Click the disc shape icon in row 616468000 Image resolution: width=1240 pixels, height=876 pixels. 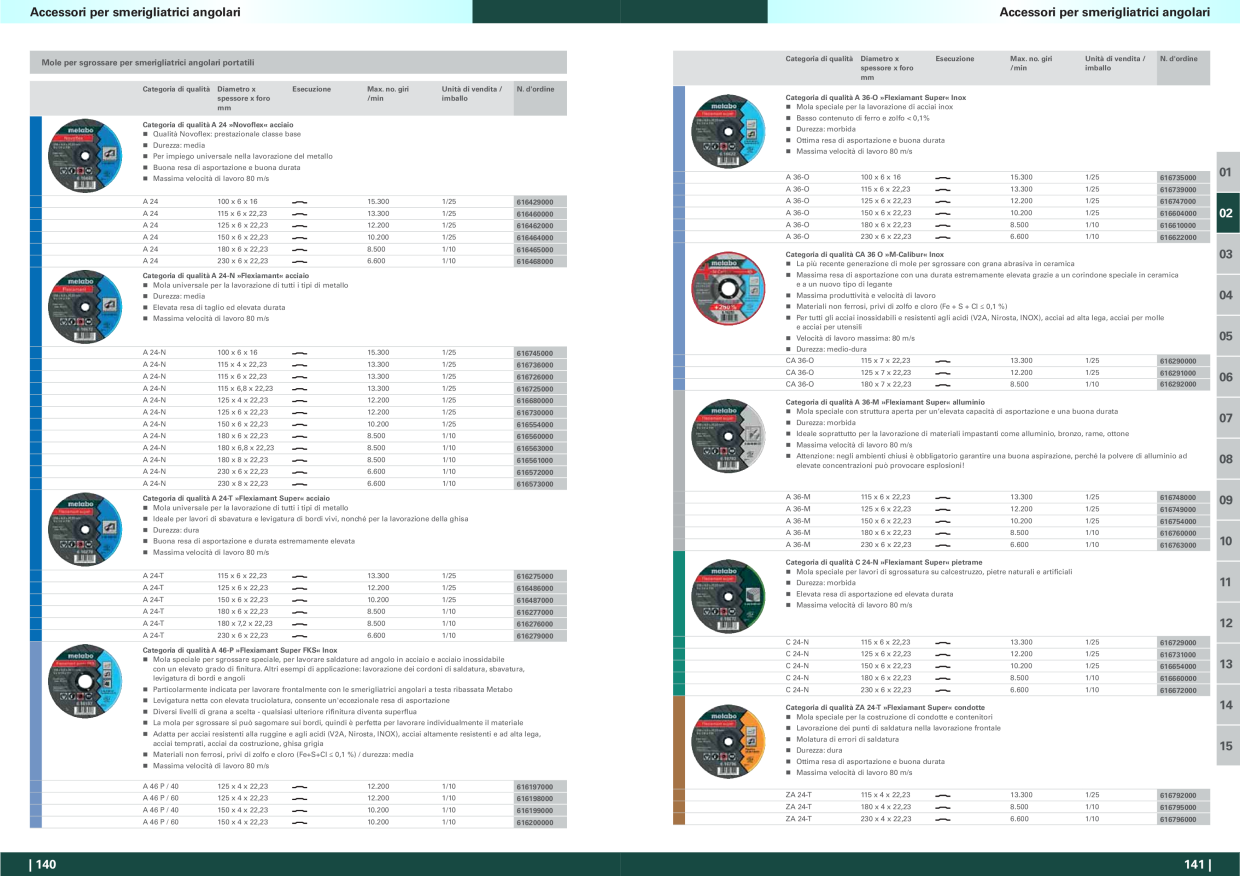click(298, 261)
